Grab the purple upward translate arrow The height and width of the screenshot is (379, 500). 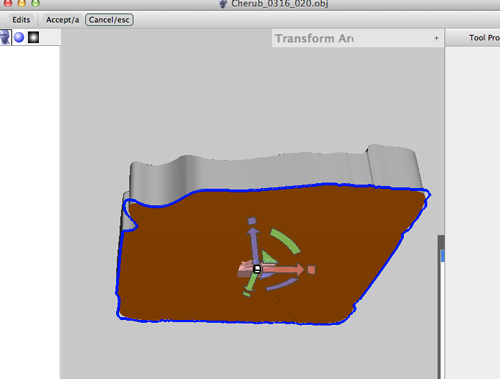click(254, 244)
